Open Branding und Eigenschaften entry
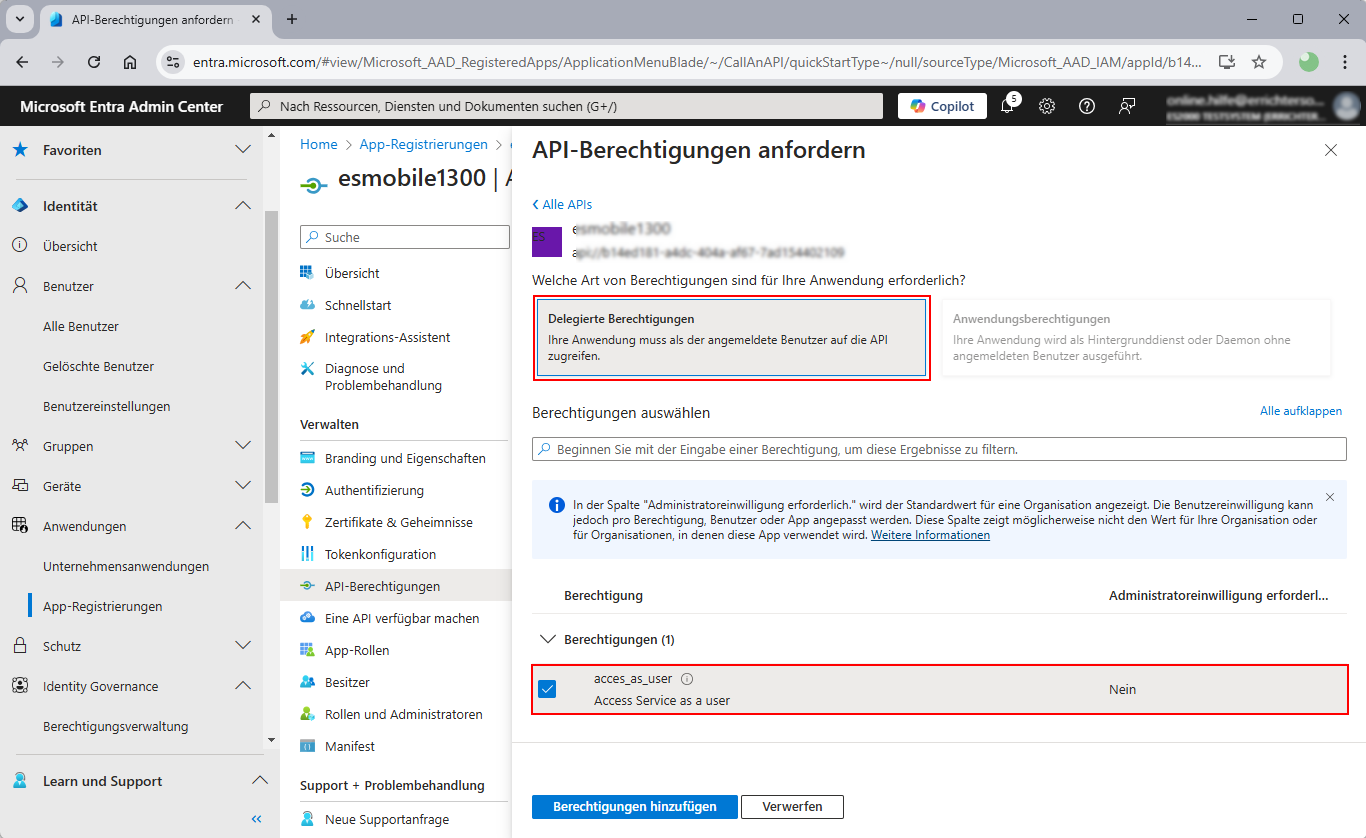 404,458
